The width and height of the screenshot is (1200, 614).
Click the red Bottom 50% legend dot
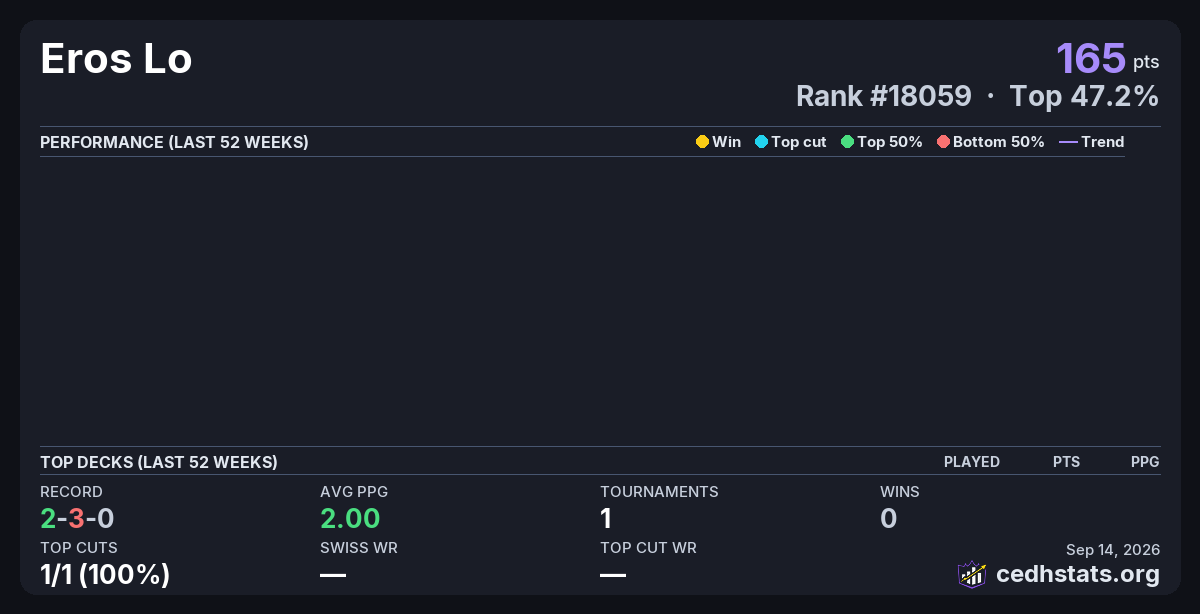tap(943, 142)
